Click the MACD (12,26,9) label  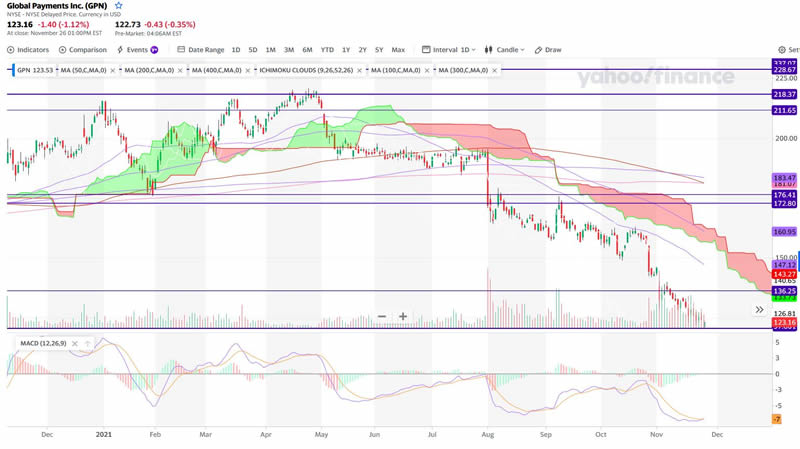coord(43,344)
